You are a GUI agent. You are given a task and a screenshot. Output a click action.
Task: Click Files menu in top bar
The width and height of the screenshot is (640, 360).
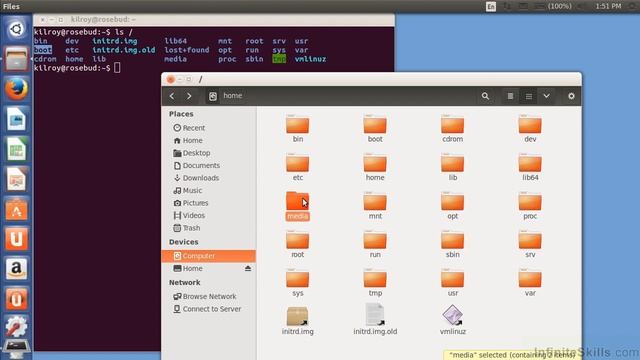[11, 6]
